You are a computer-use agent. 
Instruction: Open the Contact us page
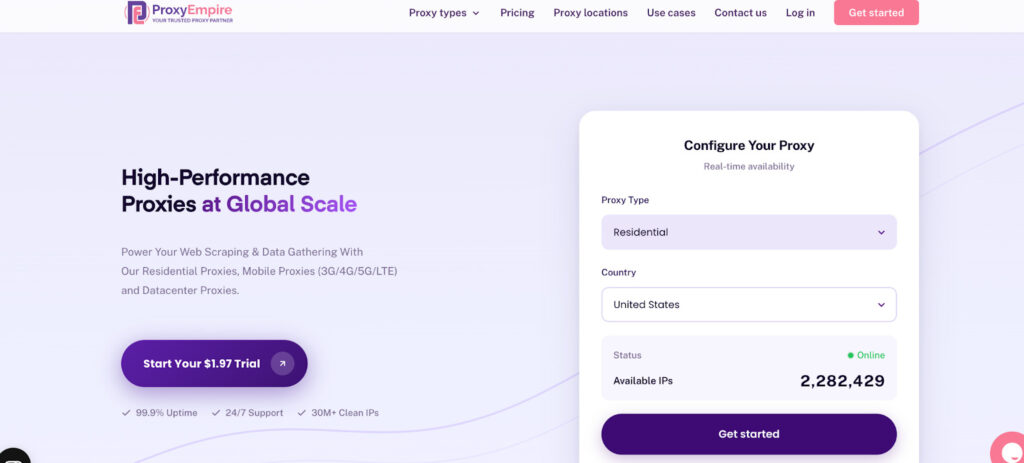[x=740, y=13]
